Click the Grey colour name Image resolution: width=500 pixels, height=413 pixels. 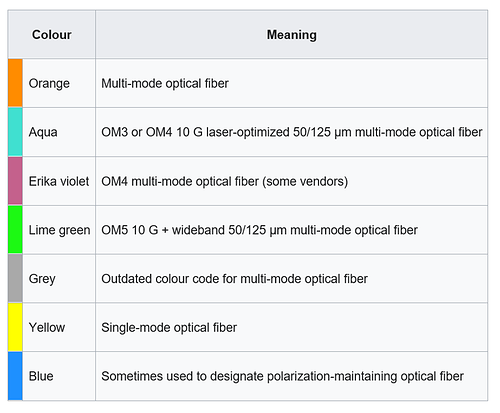[x=42, y=279]
